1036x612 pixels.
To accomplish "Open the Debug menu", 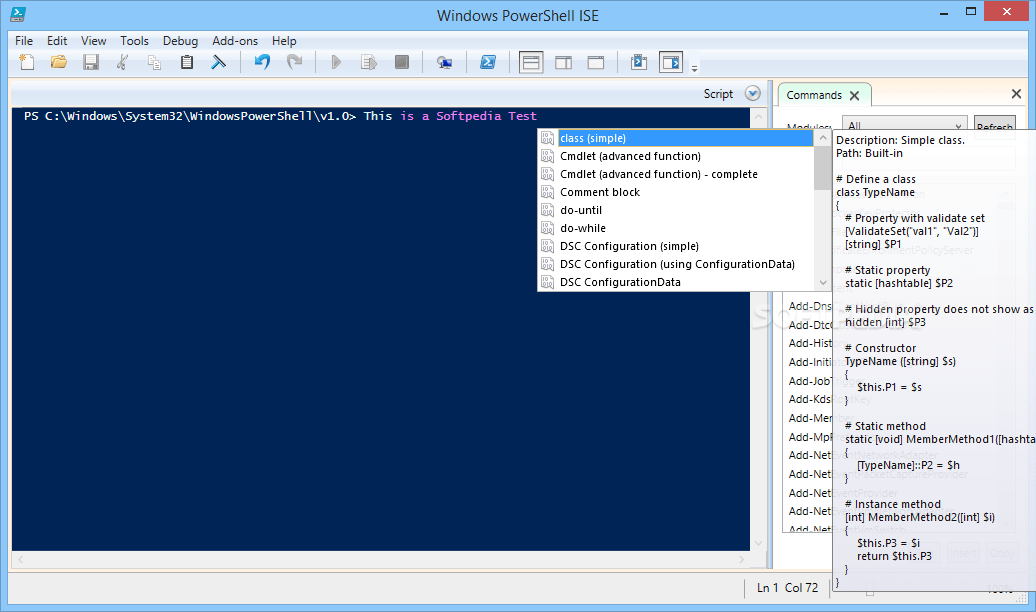I will [180, 40].
